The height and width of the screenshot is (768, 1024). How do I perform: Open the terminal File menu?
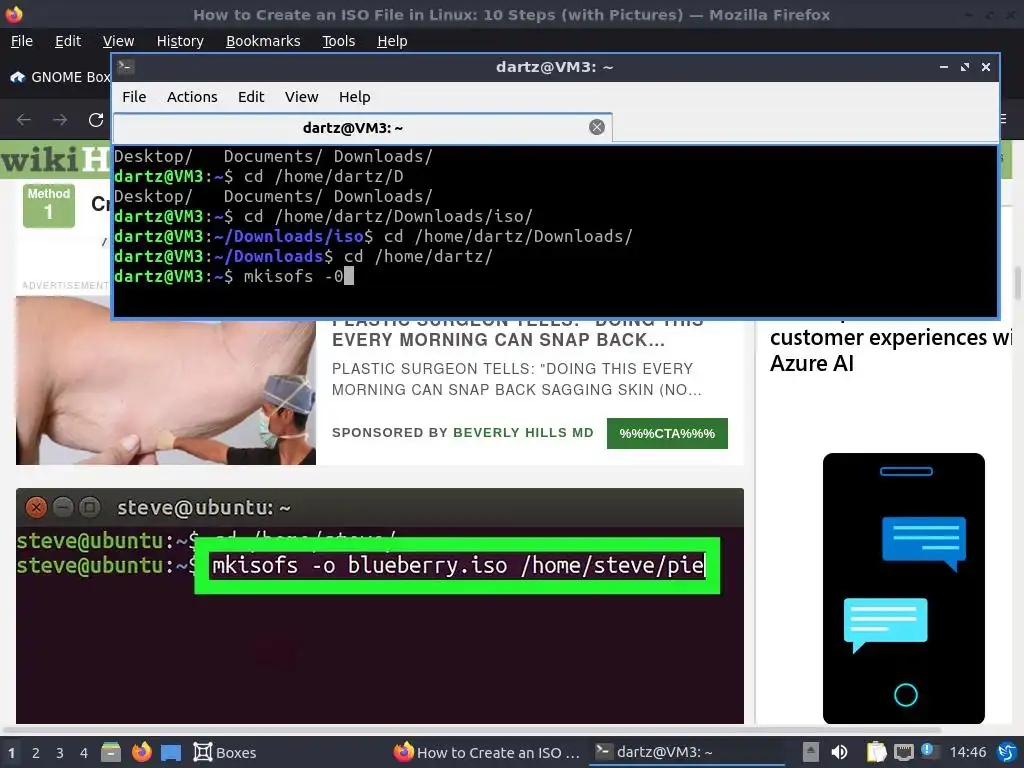click(134, 97)
